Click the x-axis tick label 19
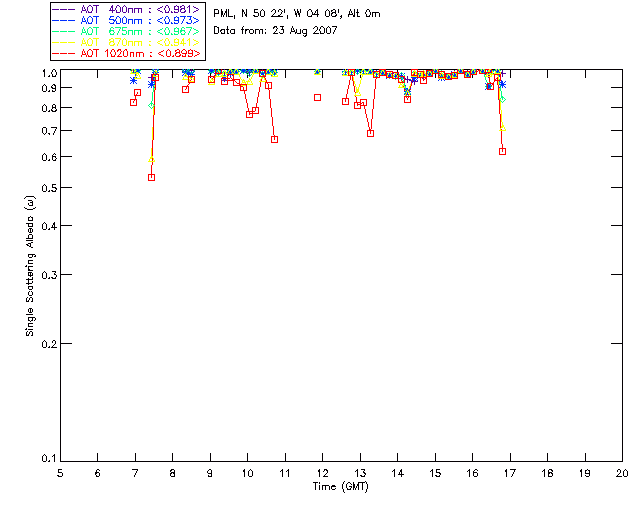Screen dimensions: 640x512 [585, 473]
